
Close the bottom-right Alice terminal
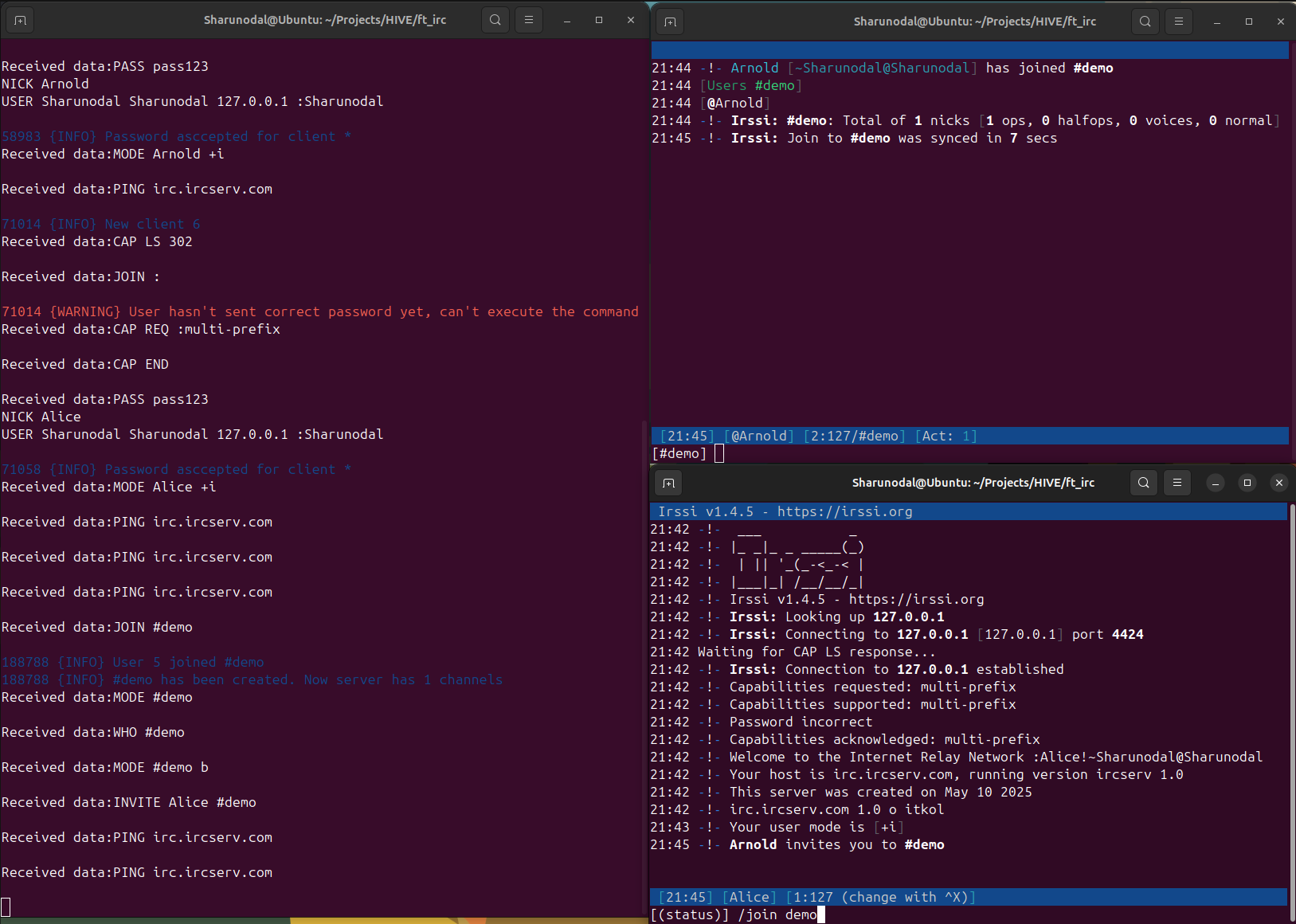tap(1279, 483)
